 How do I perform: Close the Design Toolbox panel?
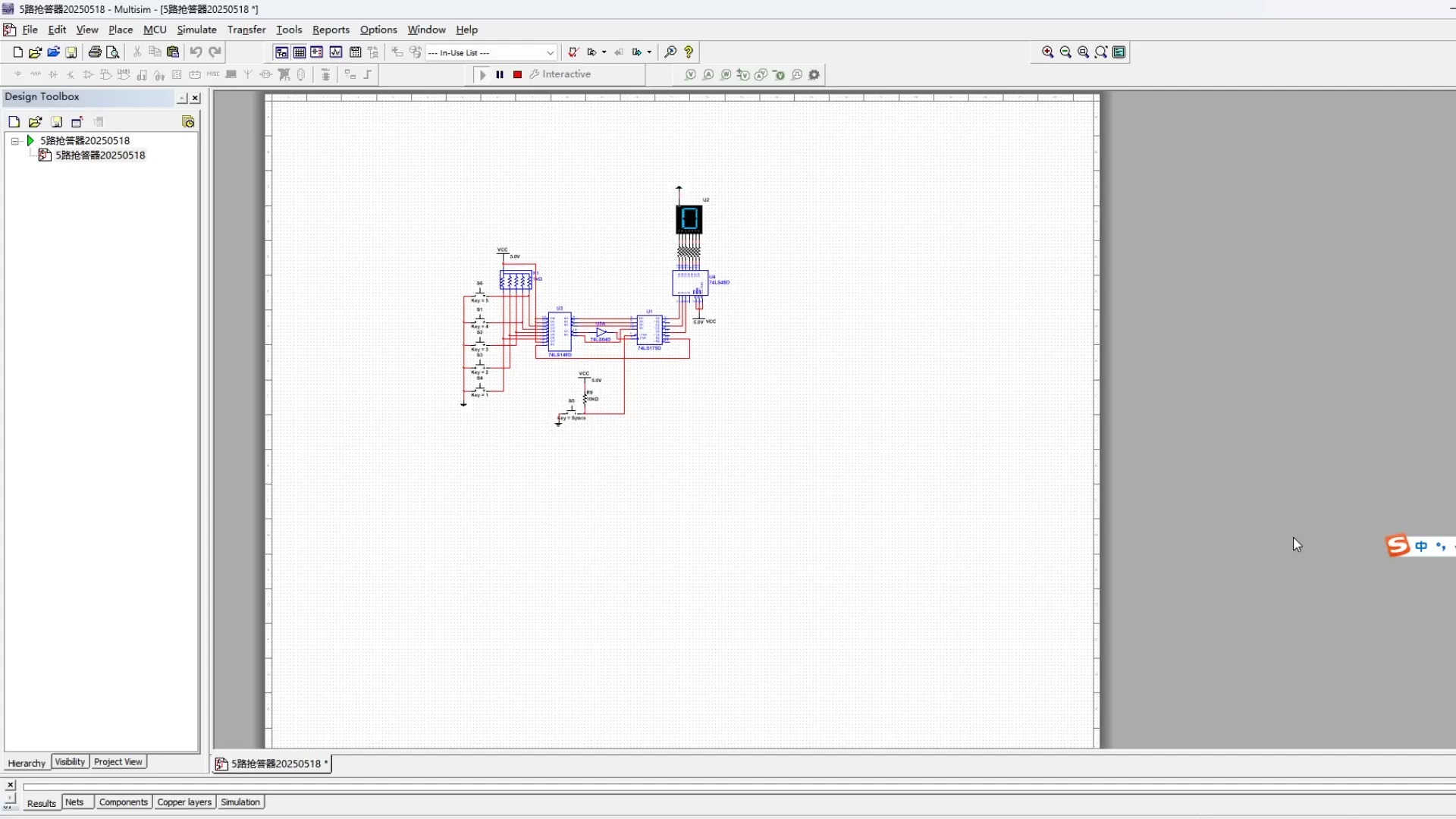tap(195, 98)
